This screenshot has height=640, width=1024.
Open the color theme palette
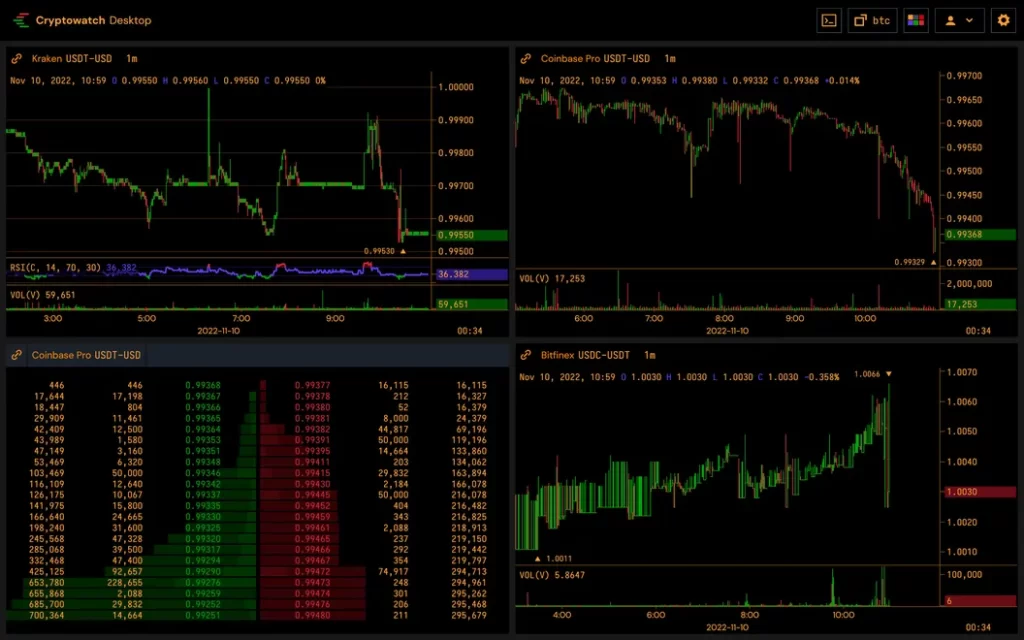click(915, 20)
